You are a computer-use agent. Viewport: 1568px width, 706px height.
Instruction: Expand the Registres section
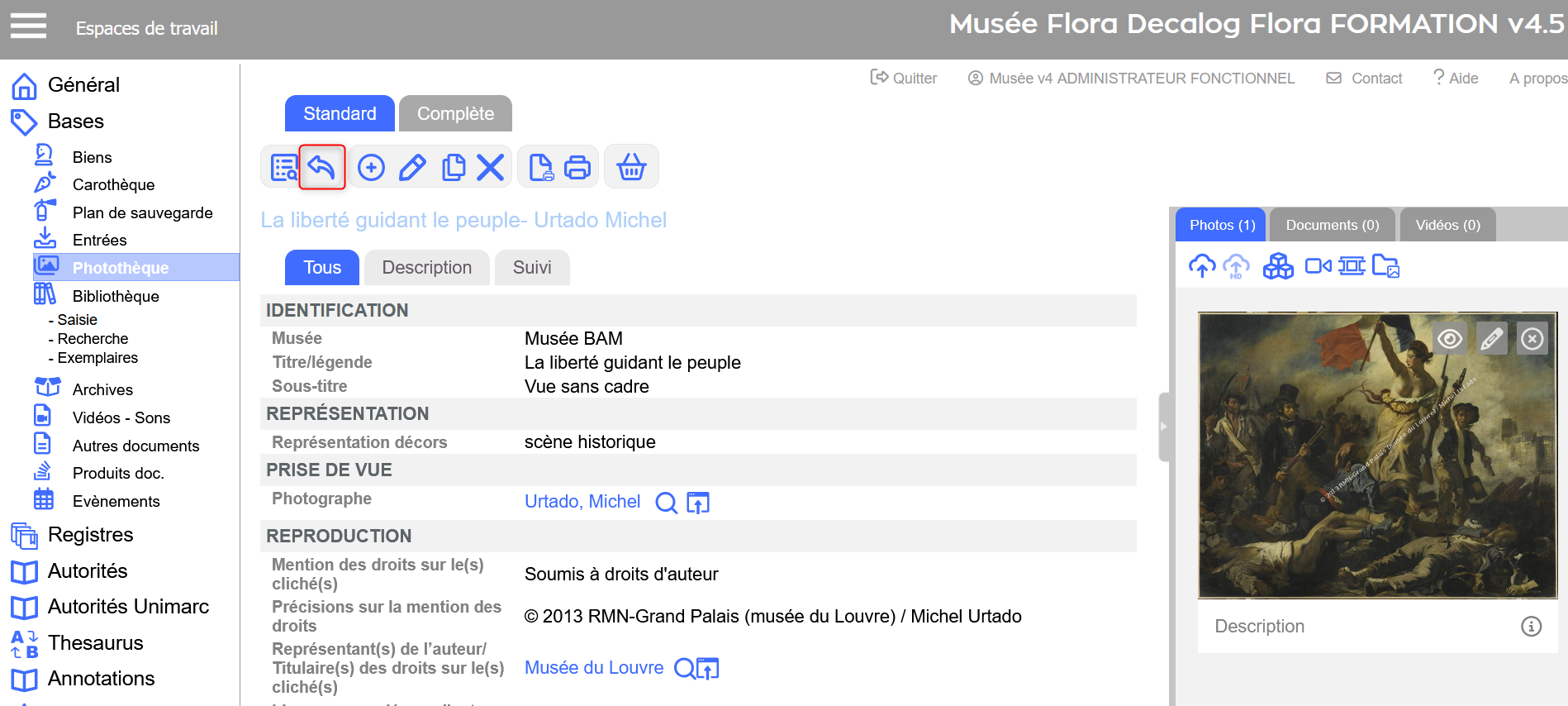click(90, 535)
